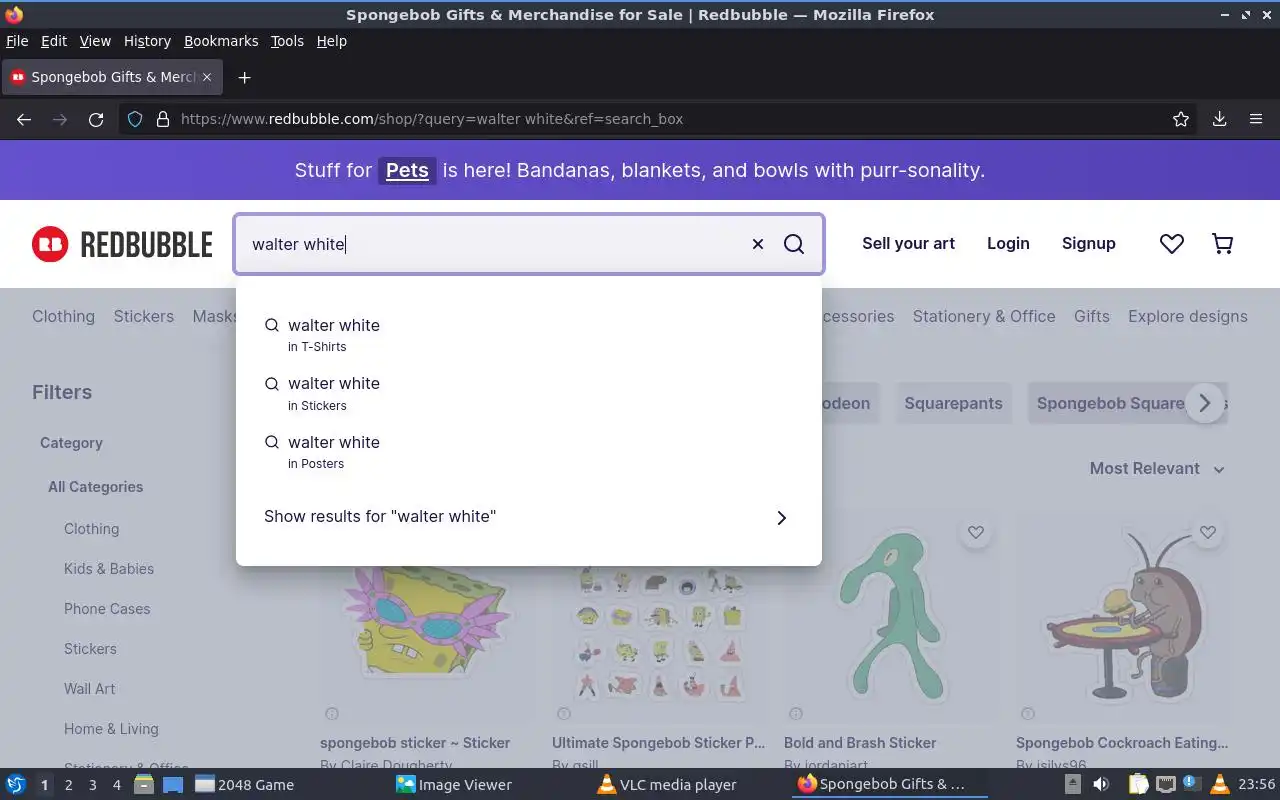Favorite the Bold and Brash Sticker
This screenshot has width=1280, height=800.
(x=976, y=533)
